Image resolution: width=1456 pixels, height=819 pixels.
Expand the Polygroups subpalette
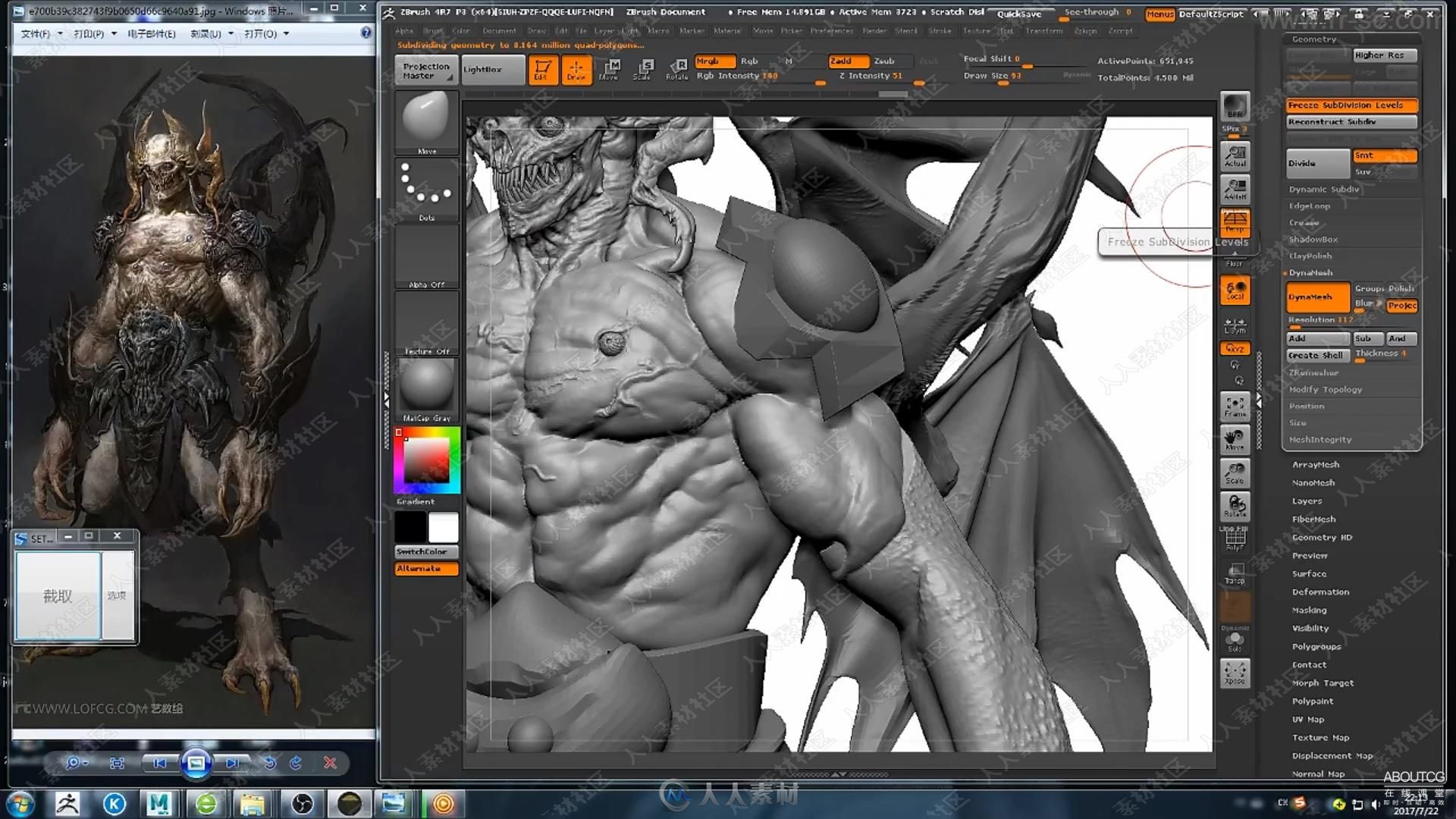pos(1316,647)
